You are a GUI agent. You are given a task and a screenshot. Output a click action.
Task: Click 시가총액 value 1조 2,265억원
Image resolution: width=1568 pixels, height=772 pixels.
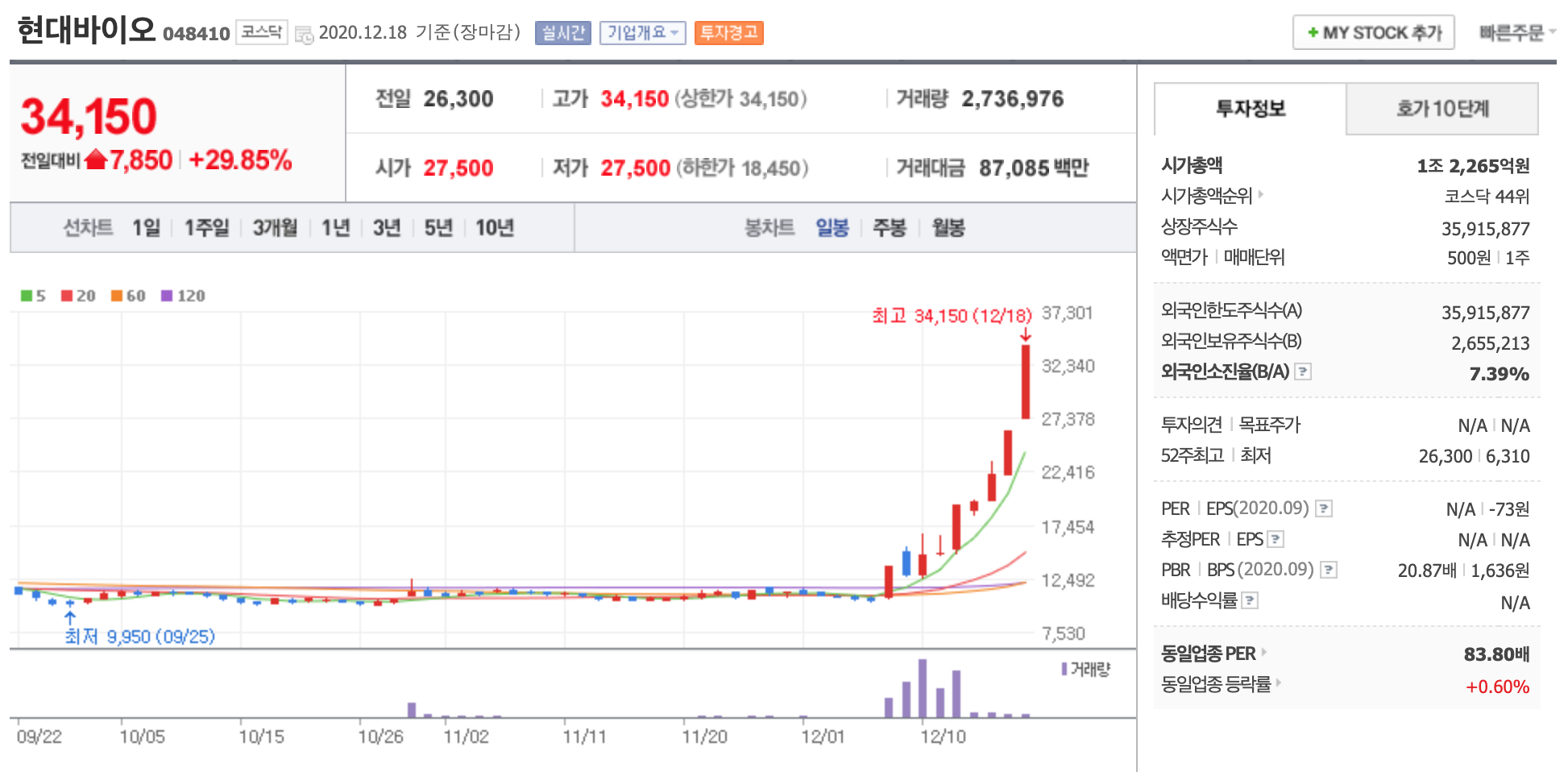click(x=1473, y=166)
